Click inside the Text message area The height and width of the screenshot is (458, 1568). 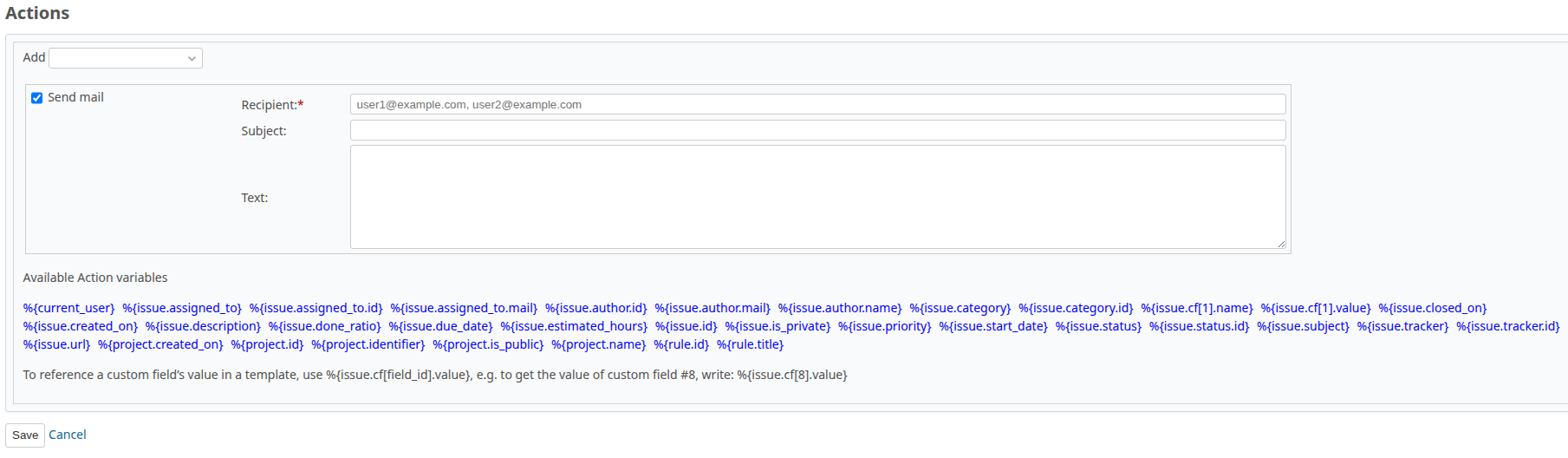tap(817, 197)
